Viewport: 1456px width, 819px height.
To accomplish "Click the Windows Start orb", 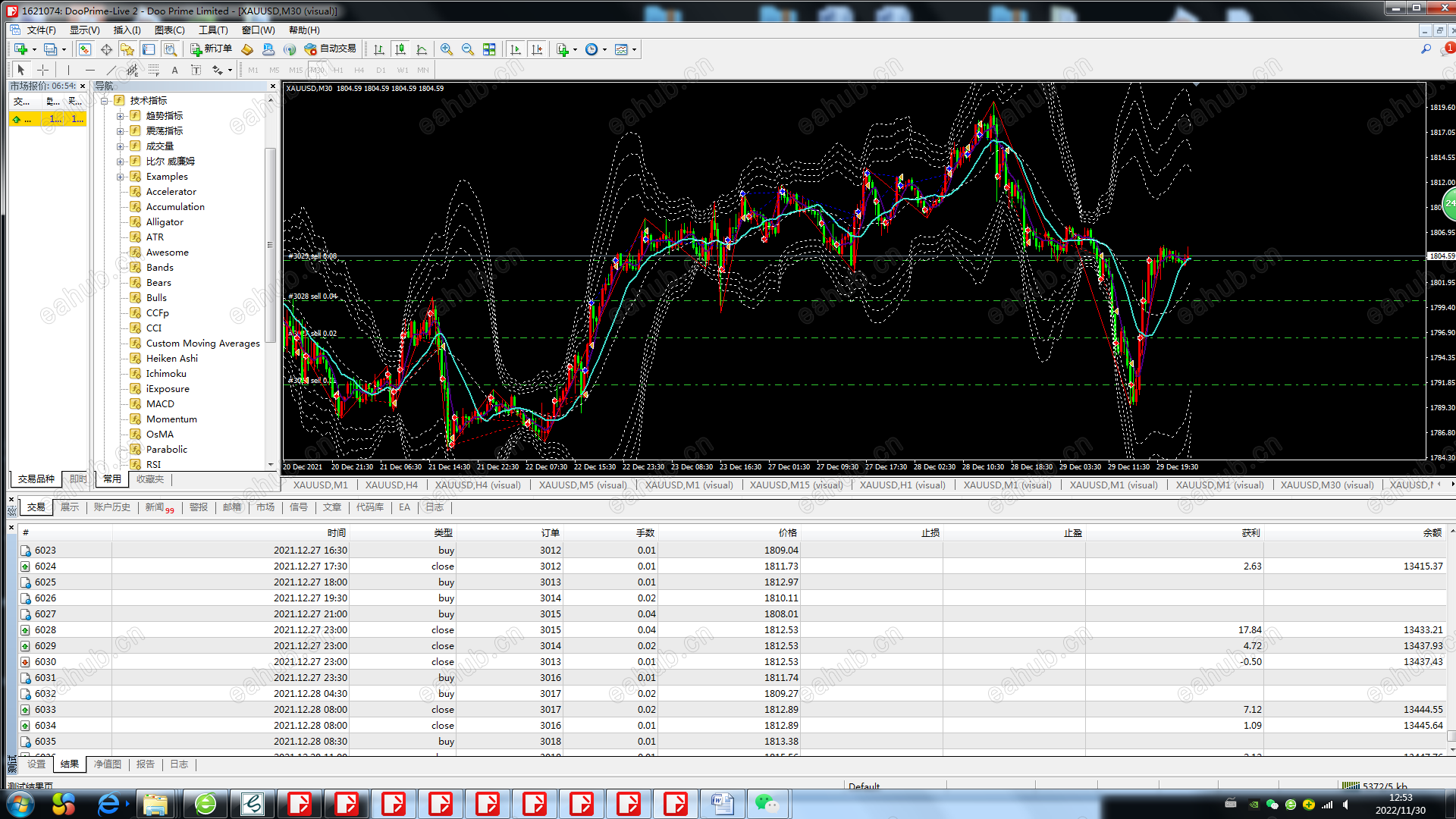I will point(20,804).
